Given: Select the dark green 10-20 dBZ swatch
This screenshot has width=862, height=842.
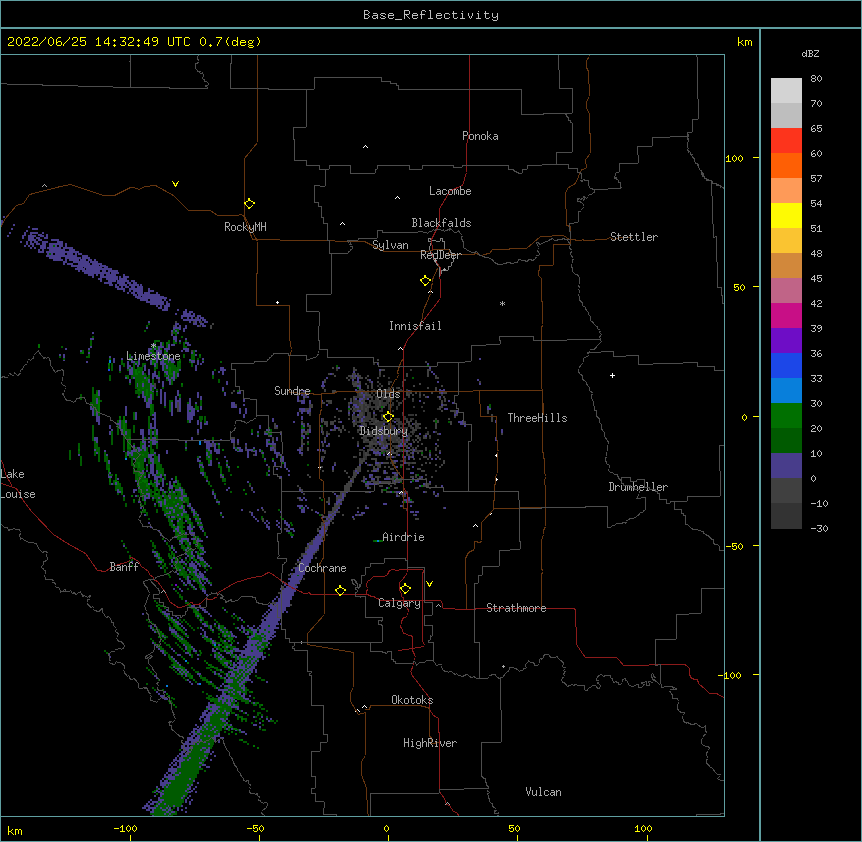Looking at the screenshot, I should point(786,441).
